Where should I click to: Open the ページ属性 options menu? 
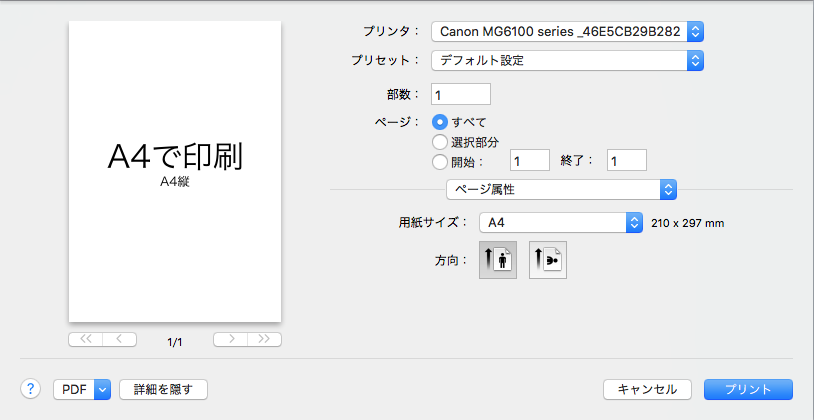pyautogui.click(x=561, y=189)
